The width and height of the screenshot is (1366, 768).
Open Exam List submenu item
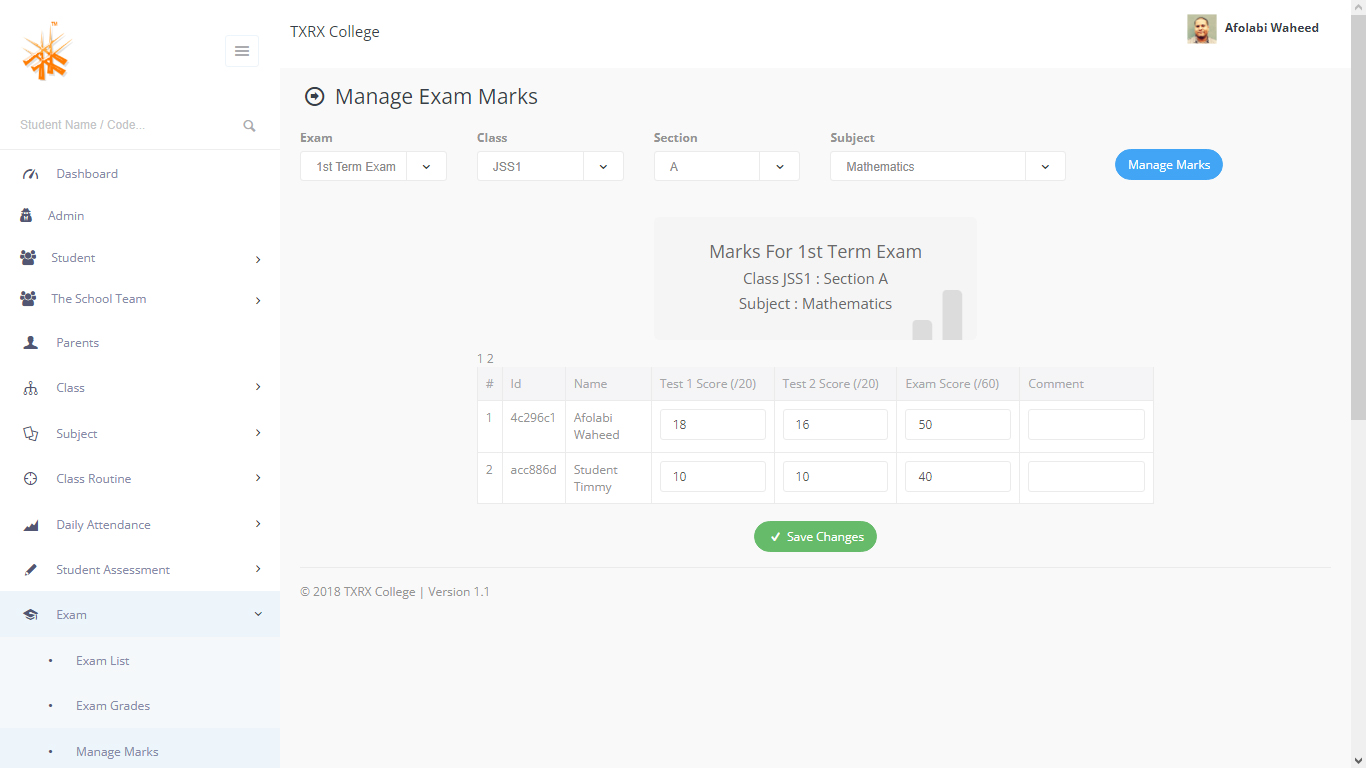click(x=103, y=661)
